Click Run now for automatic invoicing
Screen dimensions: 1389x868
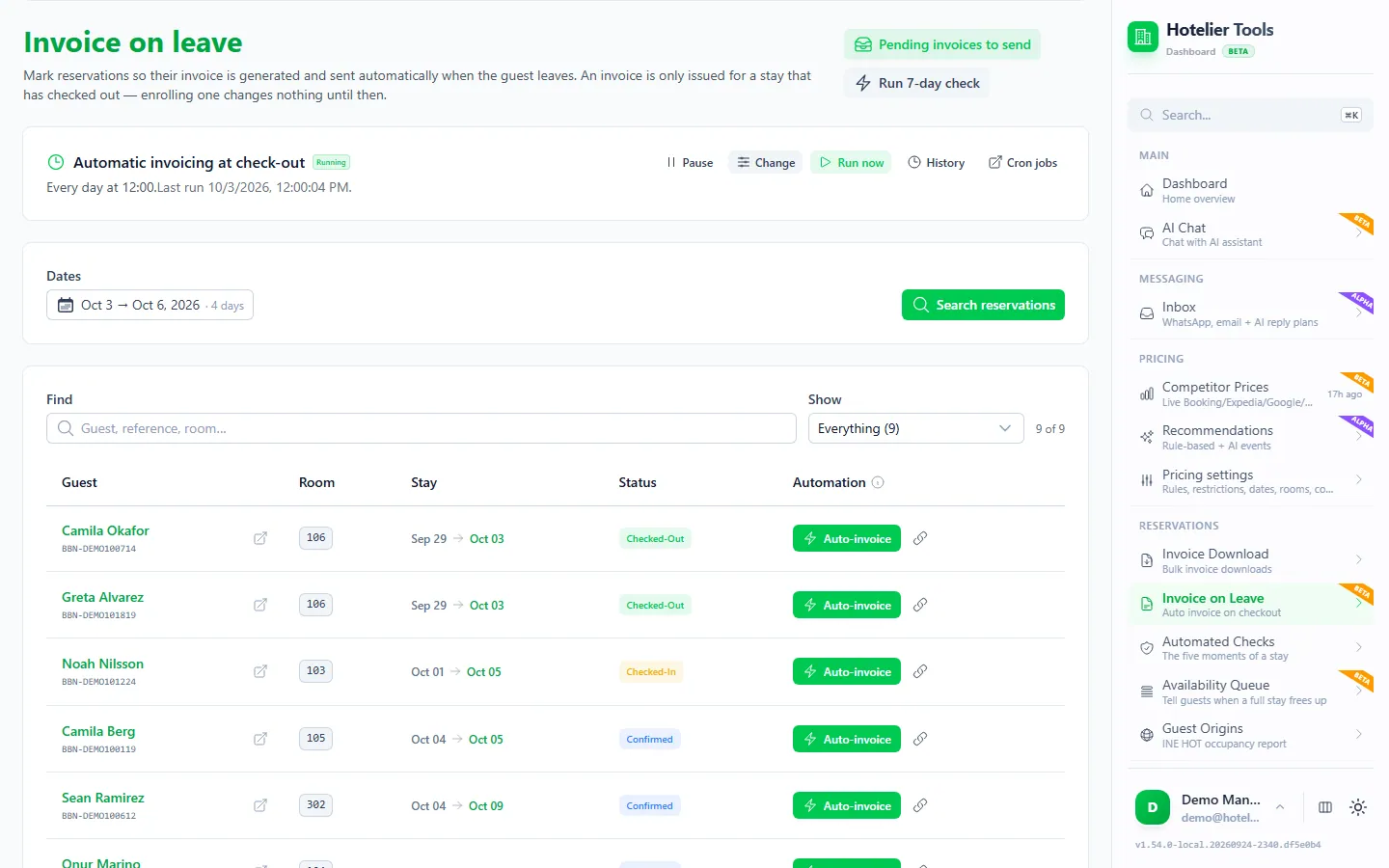[x=851, y=163]
